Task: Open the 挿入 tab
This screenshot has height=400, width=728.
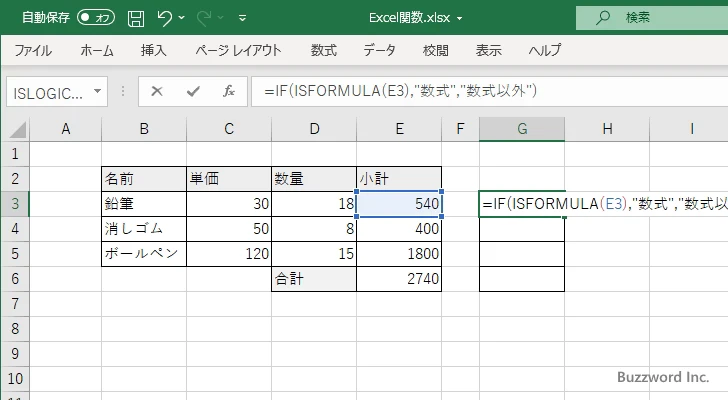Action: click(154, 50)
